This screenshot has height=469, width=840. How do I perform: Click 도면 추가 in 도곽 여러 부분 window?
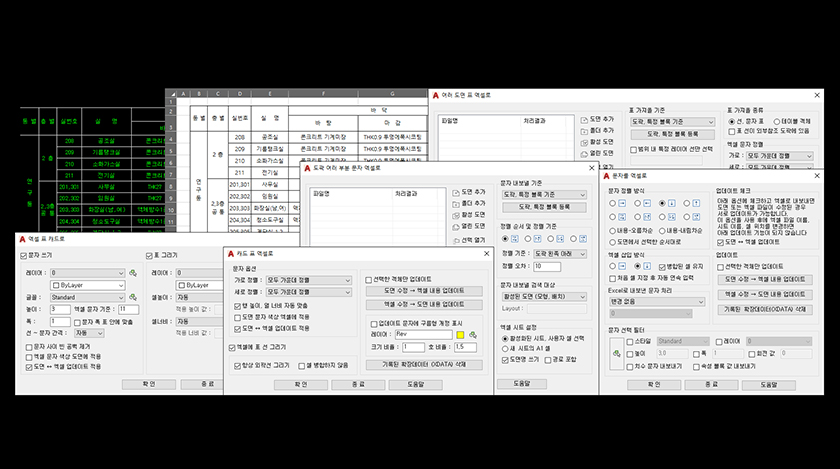pyautogui.click(x=469, y=192)
